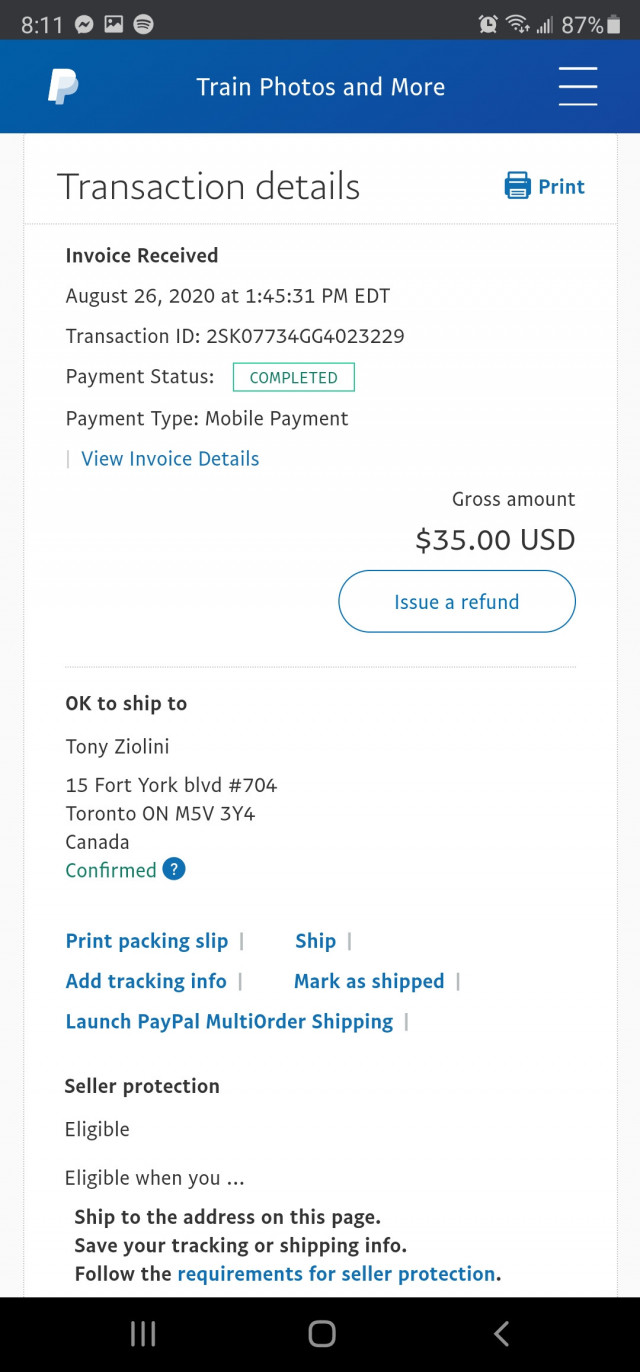Tap the Spotify status bar icon
The height and width of the screenshot is (1372, 640).
tap(143, 24)
